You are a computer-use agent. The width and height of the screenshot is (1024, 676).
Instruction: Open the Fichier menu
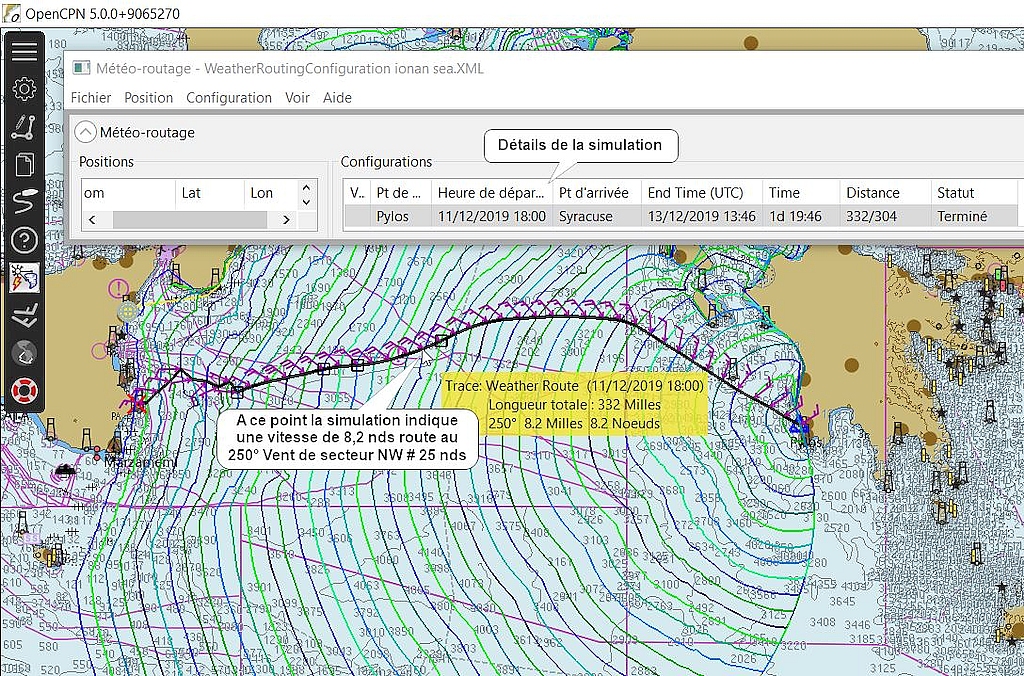click(x=91, y=98)
